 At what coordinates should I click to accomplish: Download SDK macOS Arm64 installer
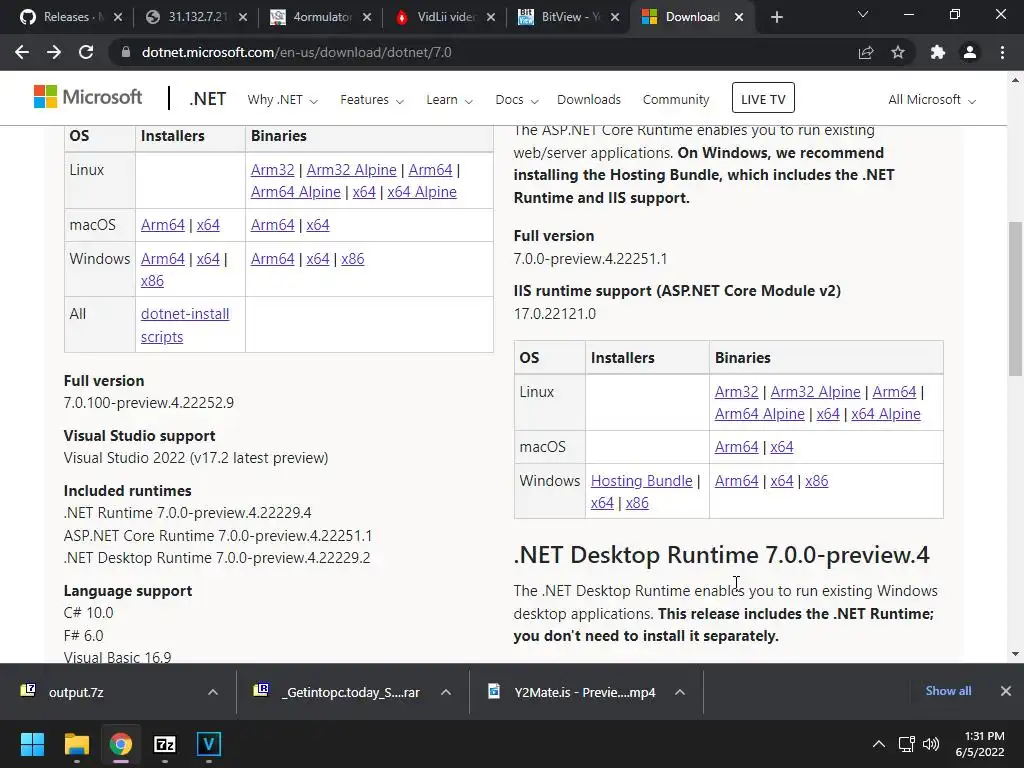[x=163, y=225]
